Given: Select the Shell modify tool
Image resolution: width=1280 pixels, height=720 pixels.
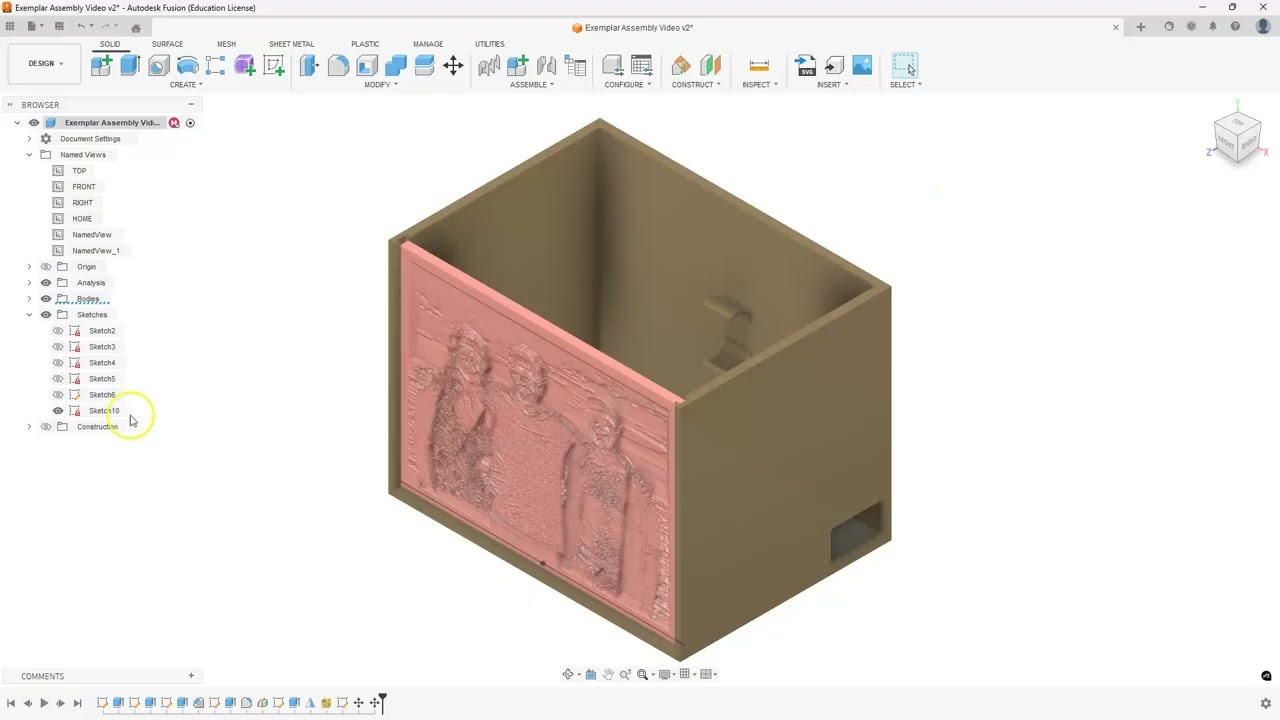Looking at the screenshot, I should [x=367, y=66].
